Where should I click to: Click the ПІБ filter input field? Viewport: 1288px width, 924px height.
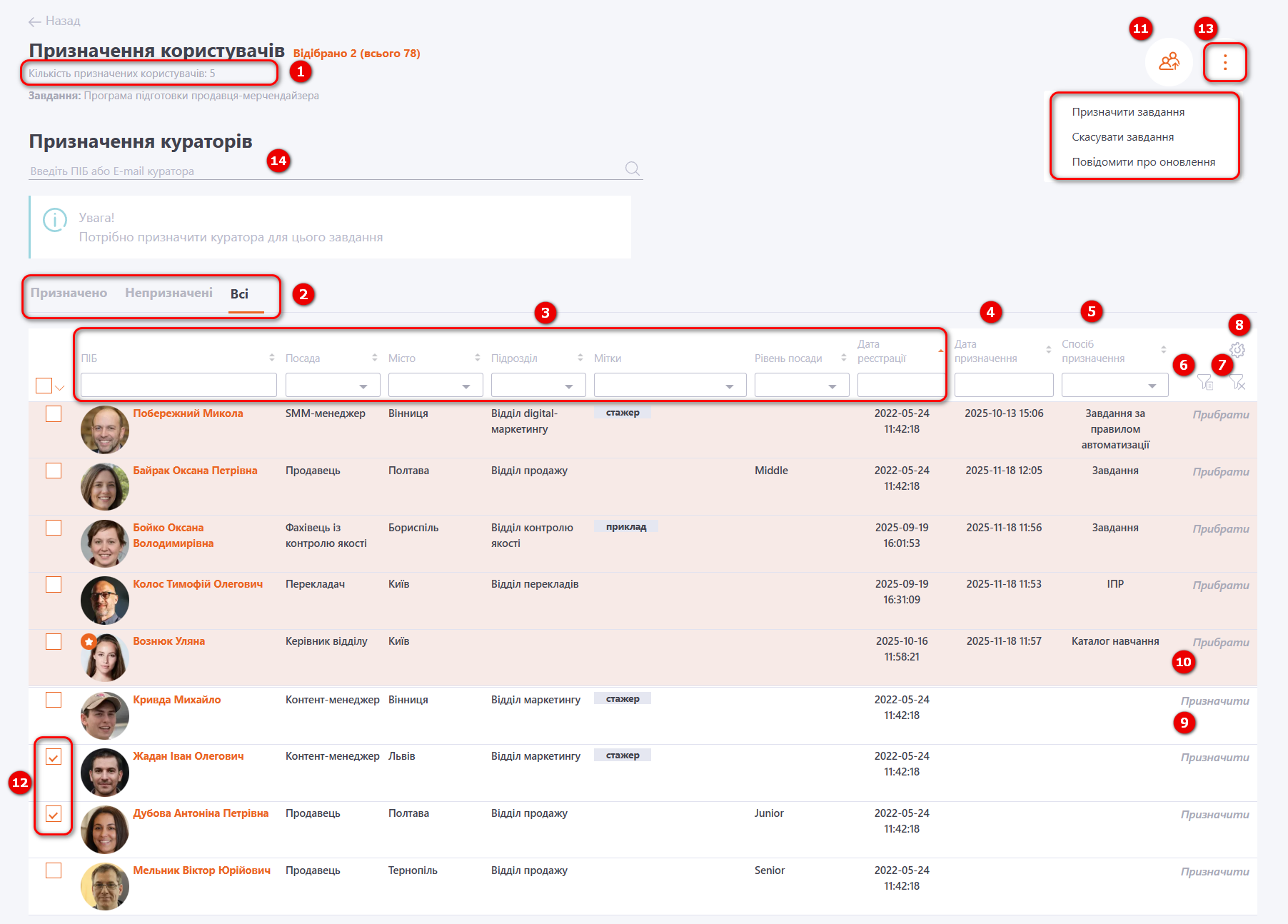[178, 386]
